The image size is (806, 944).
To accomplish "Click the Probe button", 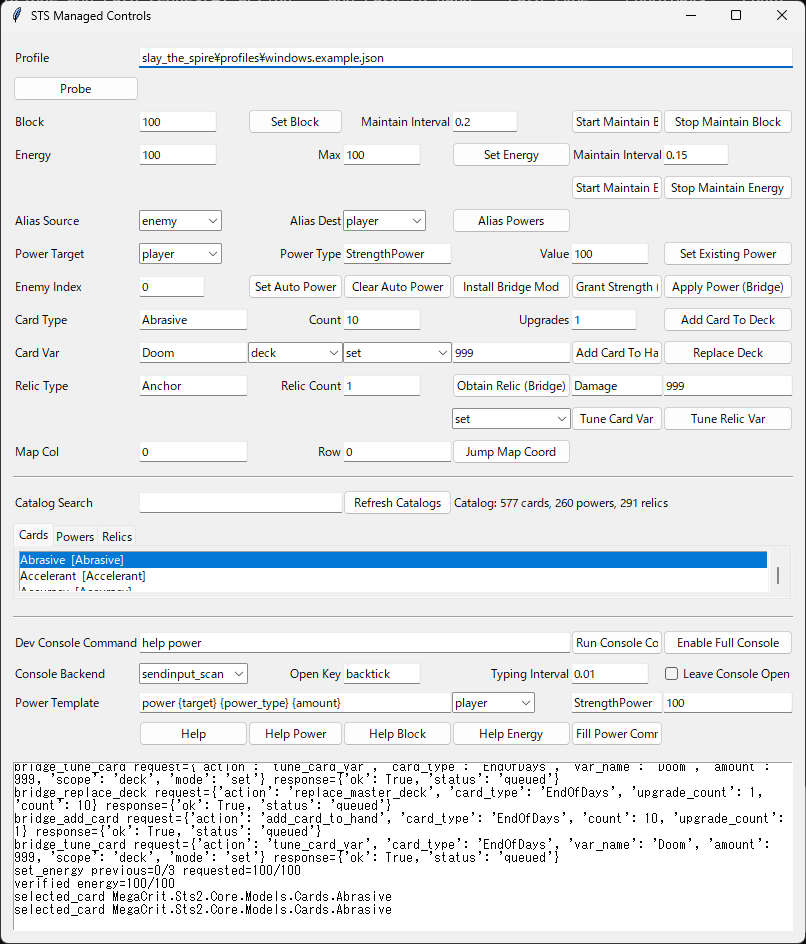I will 76,88.
